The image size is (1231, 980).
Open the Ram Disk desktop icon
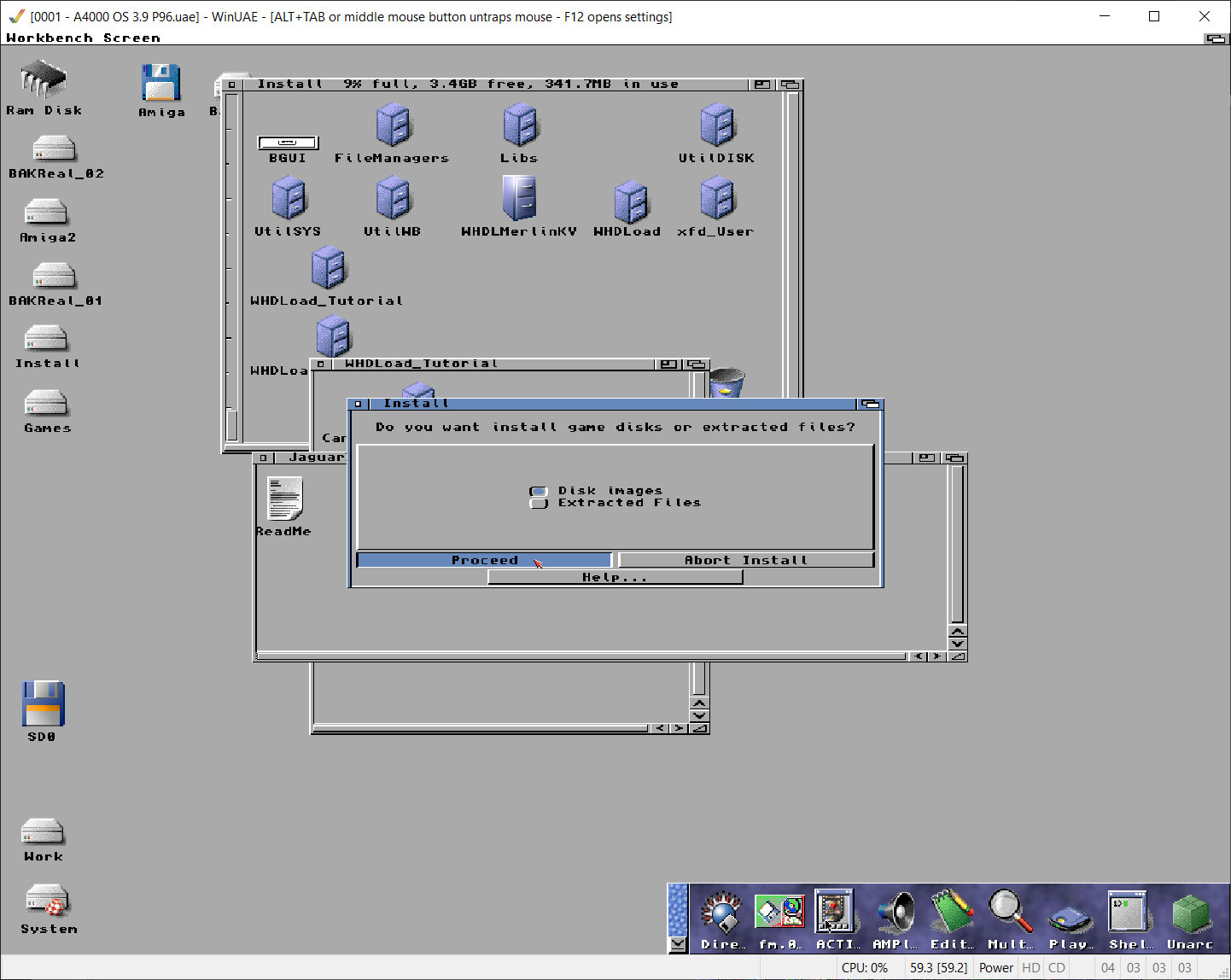pyautogui.click(x=43, y=79)
